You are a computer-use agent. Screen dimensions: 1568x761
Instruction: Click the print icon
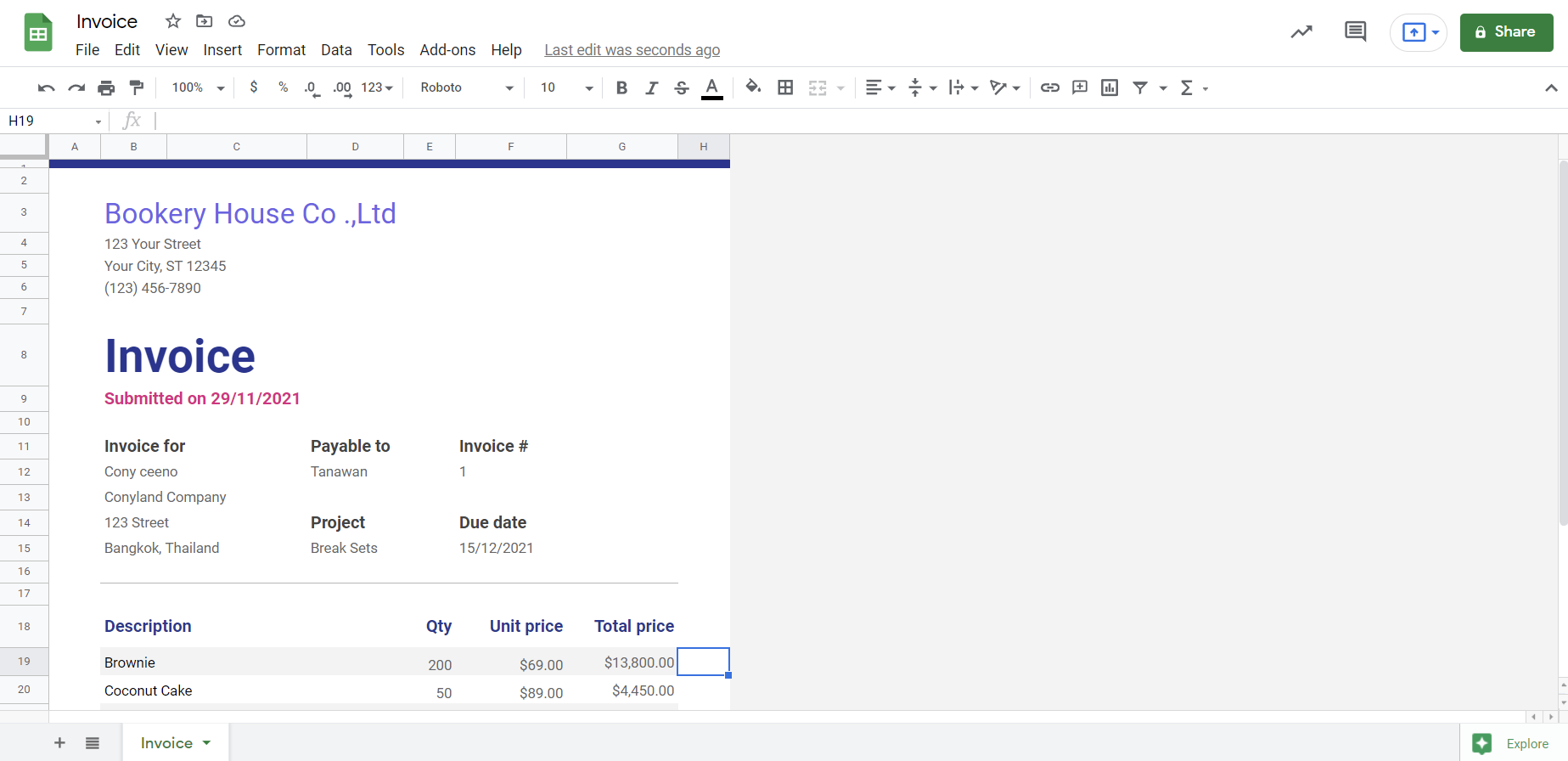click(106, 87)
